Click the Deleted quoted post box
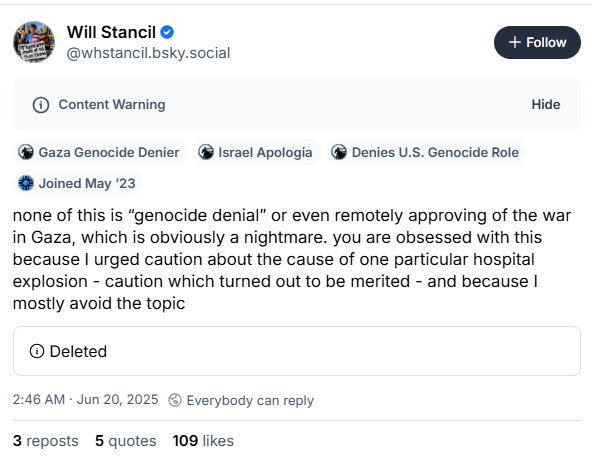Screen dimensions: 592x458 click(x=297, y=351)
